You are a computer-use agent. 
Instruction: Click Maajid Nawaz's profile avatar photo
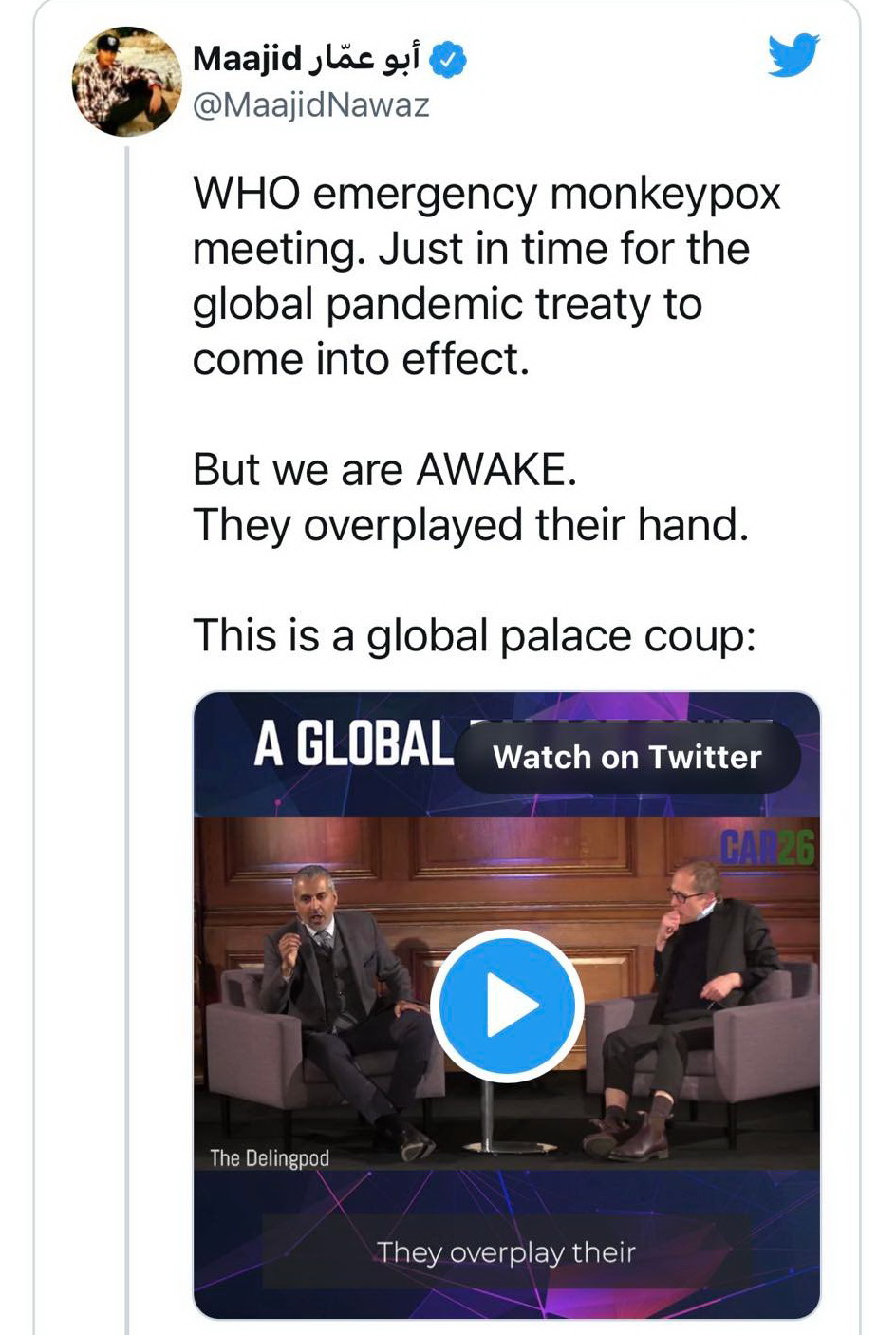click(127, 82)
